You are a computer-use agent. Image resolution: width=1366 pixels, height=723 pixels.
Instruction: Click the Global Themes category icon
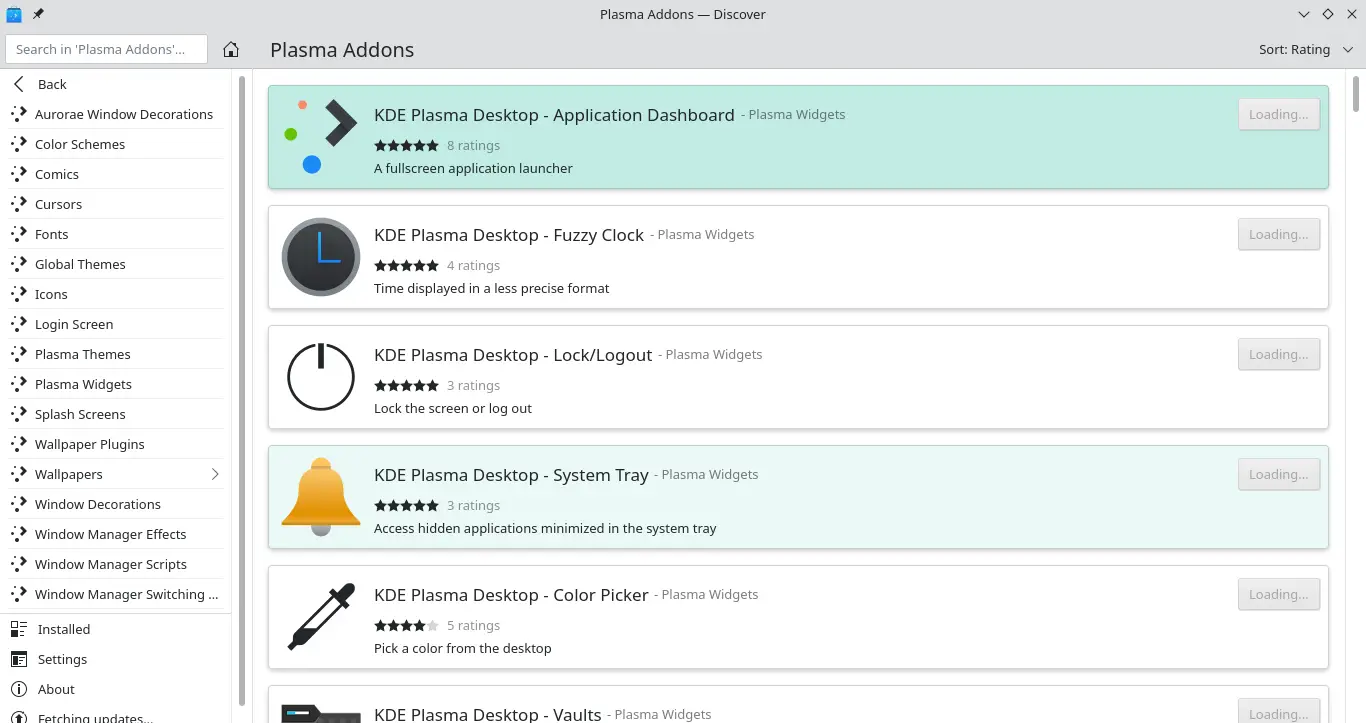(19, 264)
